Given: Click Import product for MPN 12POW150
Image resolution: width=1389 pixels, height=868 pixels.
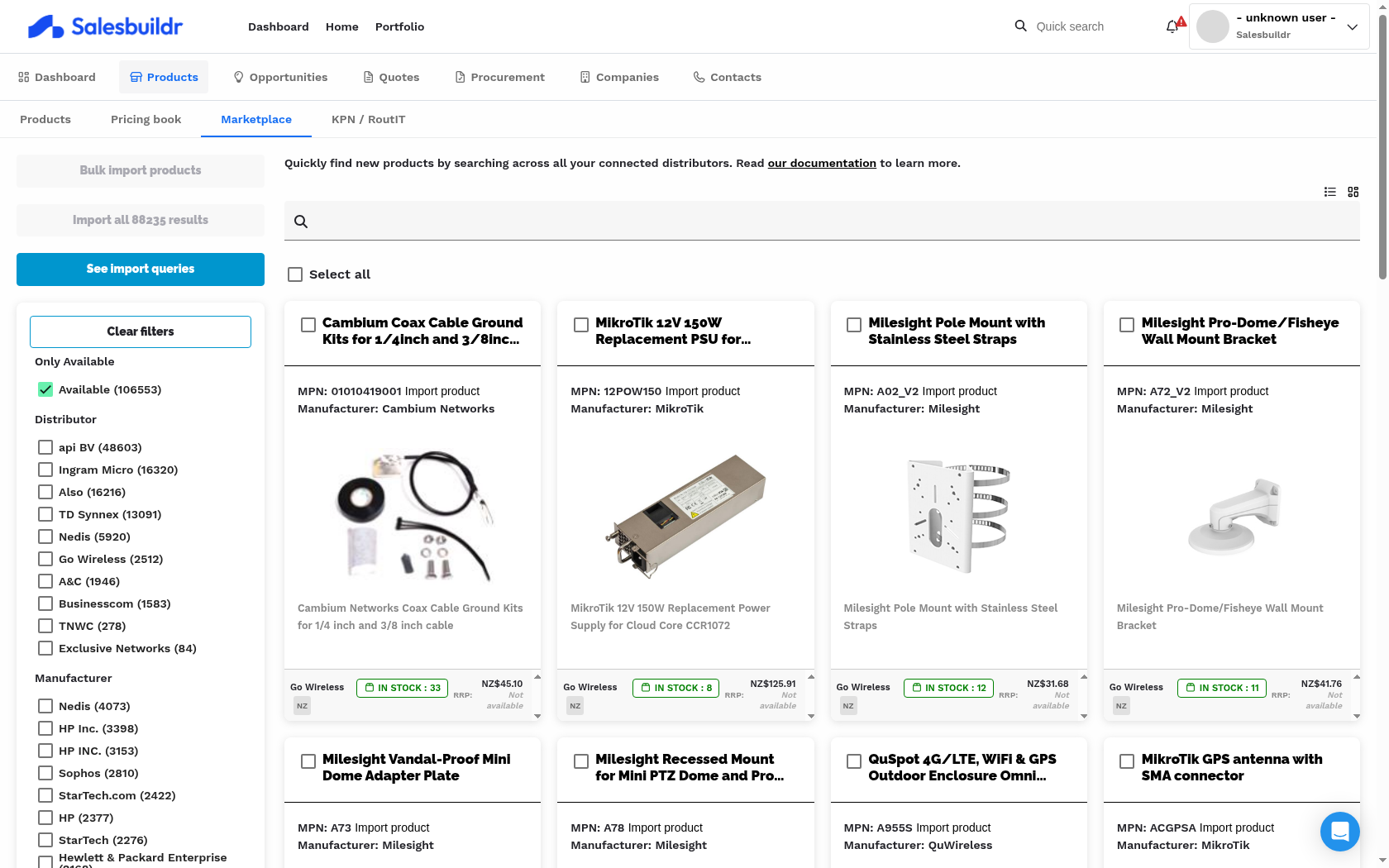Looking at the screenshot, I should tap(703, 391).
